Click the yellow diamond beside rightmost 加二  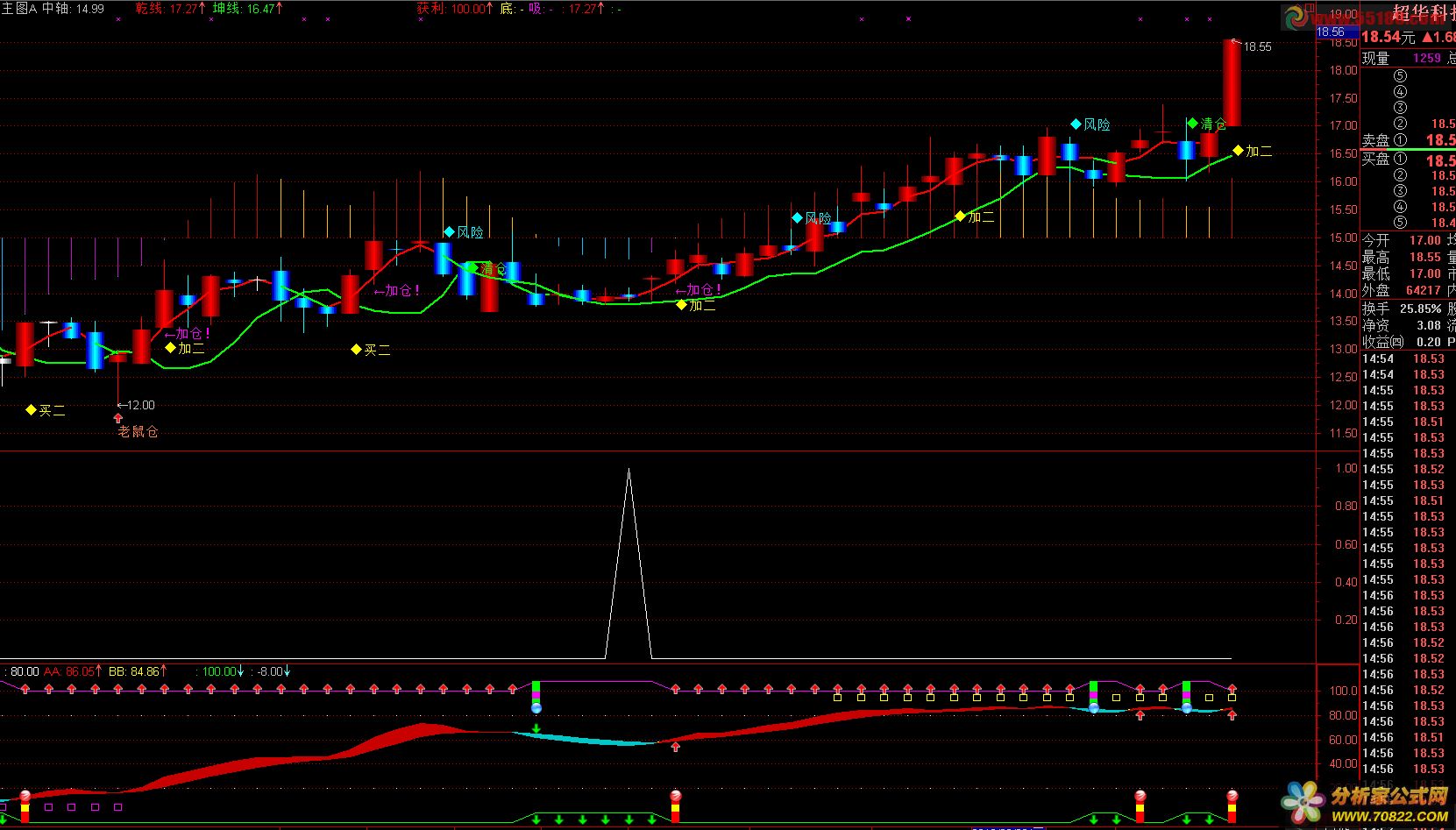[x=1238, y=151]
